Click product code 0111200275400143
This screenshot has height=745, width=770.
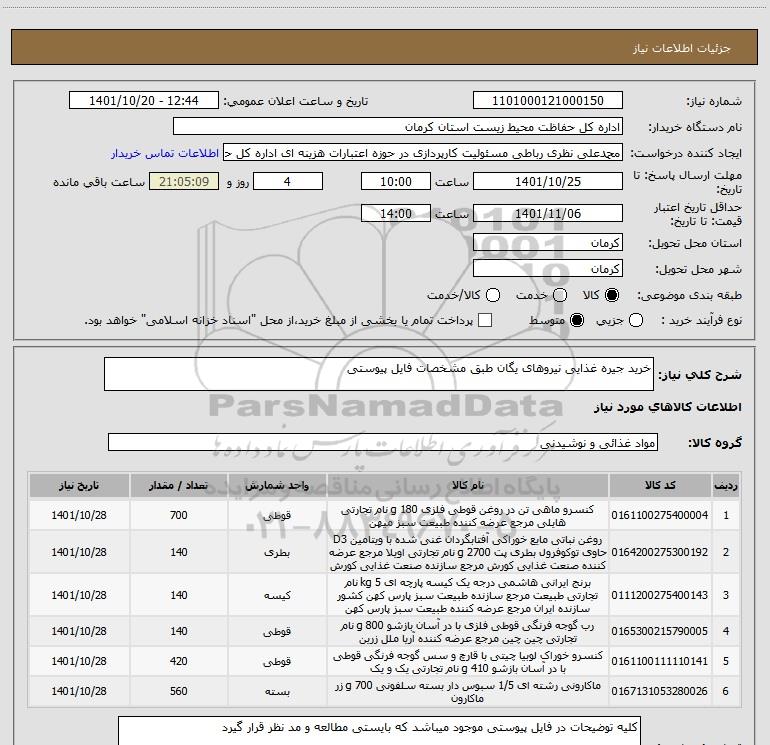660,595
